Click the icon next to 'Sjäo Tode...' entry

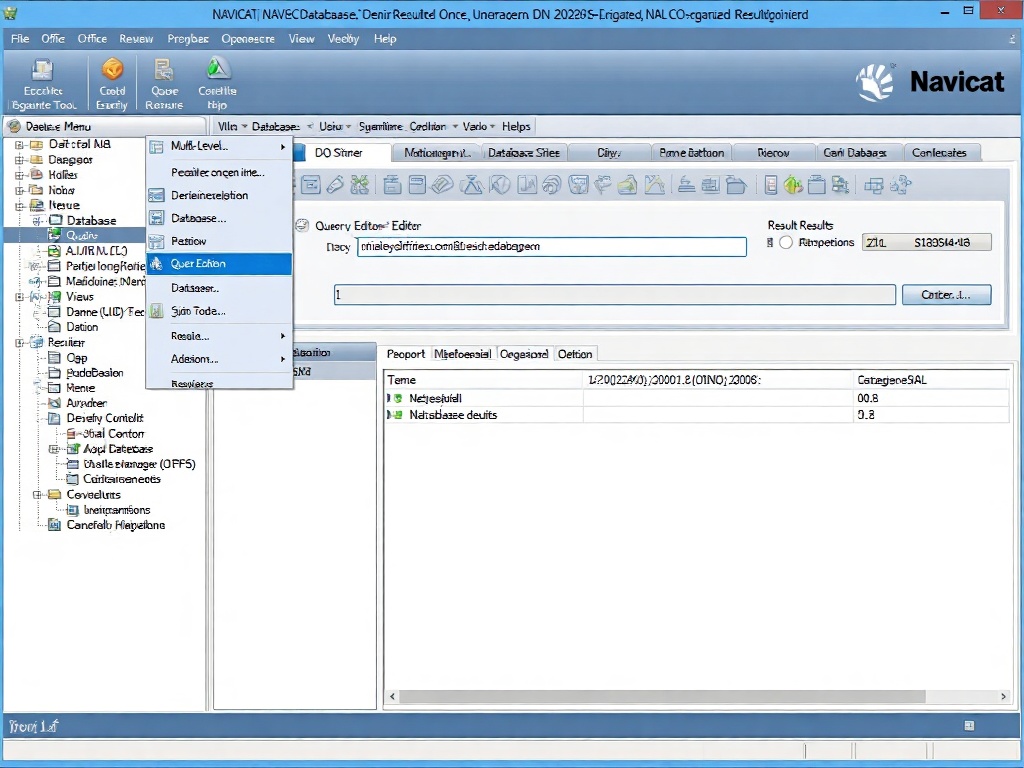click(157, 311)
